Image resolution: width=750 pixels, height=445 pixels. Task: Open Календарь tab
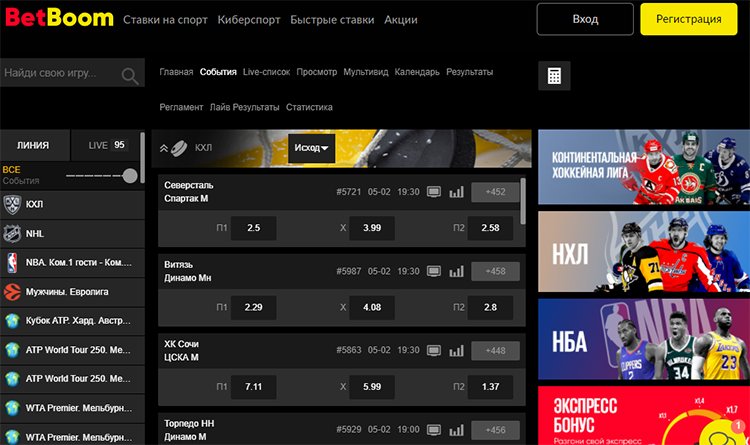417,72
